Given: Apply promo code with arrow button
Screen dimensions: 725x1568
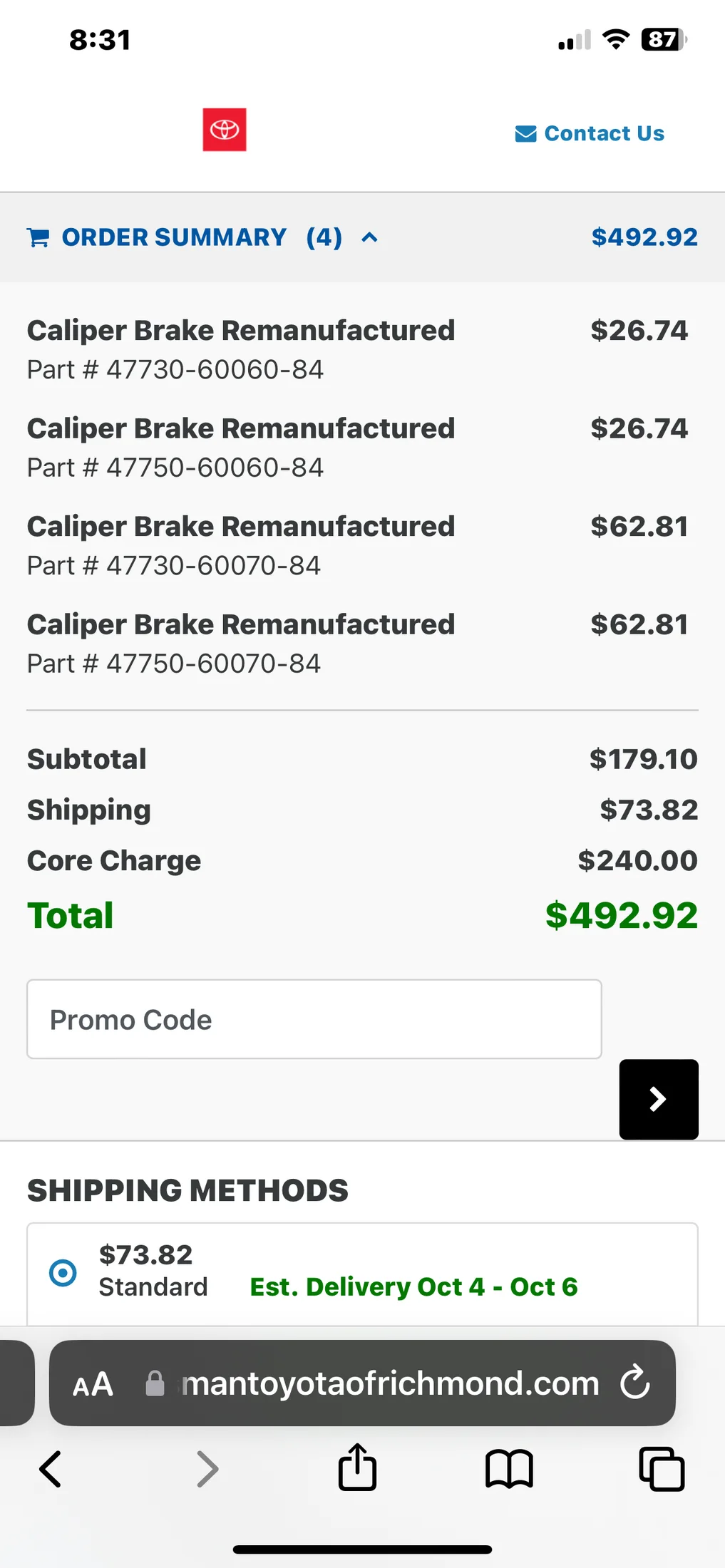Looking at the screenshot, I should click(x=658, y=1099).
